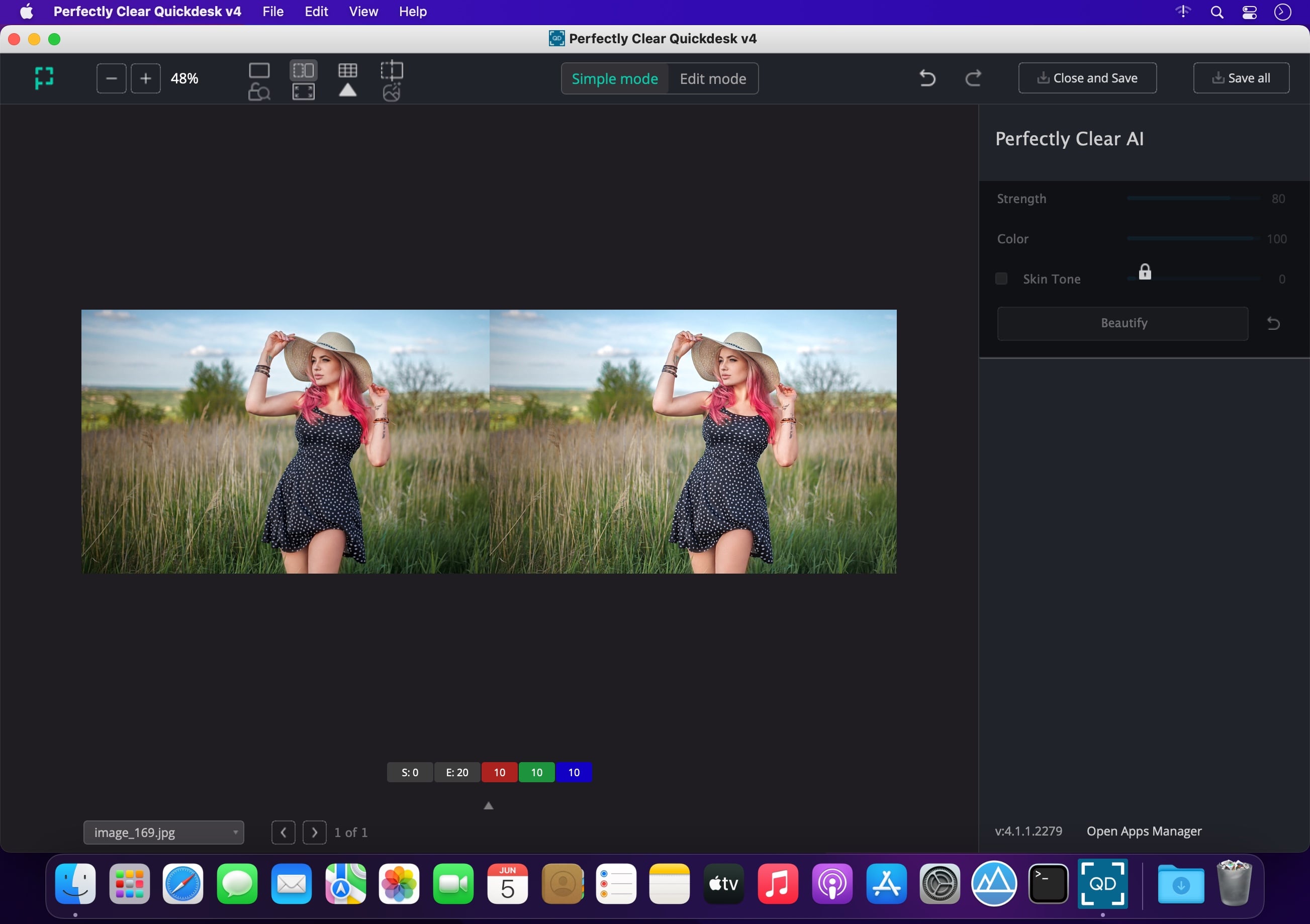The height and width of the screenshot is (924, 1310).
Task: Enable the Skin Tone checkbox
Action: [x=1001, y=279]
